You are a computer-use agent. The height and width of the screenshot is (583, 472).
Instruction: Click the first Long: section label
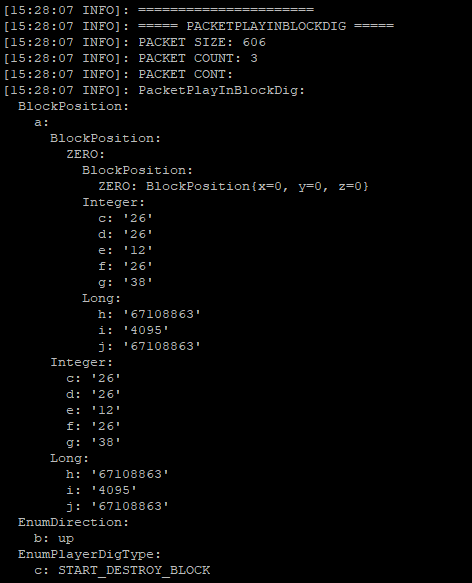click(x=102, y=298)
